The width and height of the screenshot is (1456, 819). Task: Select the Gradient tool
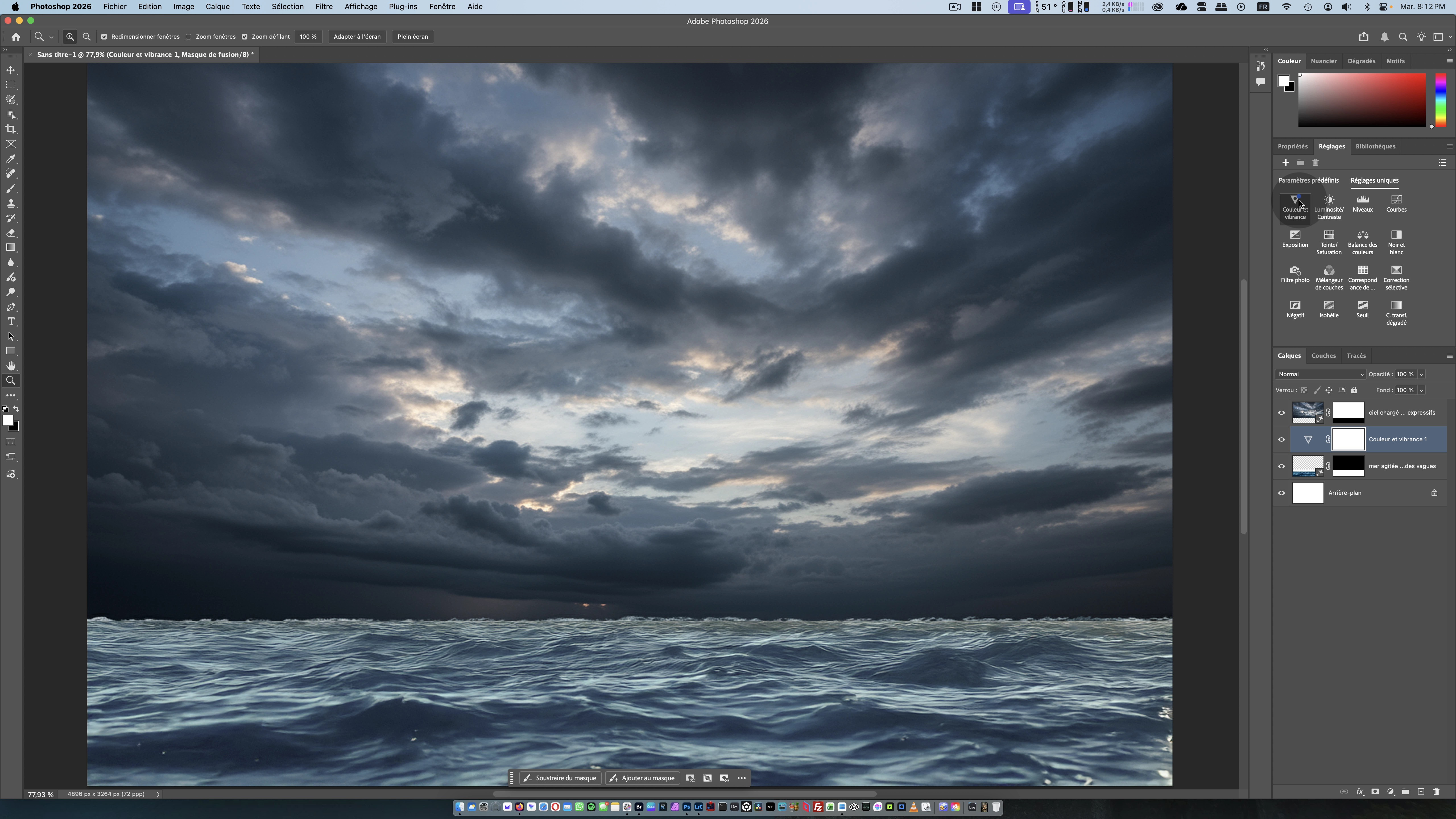coord(11,248)
